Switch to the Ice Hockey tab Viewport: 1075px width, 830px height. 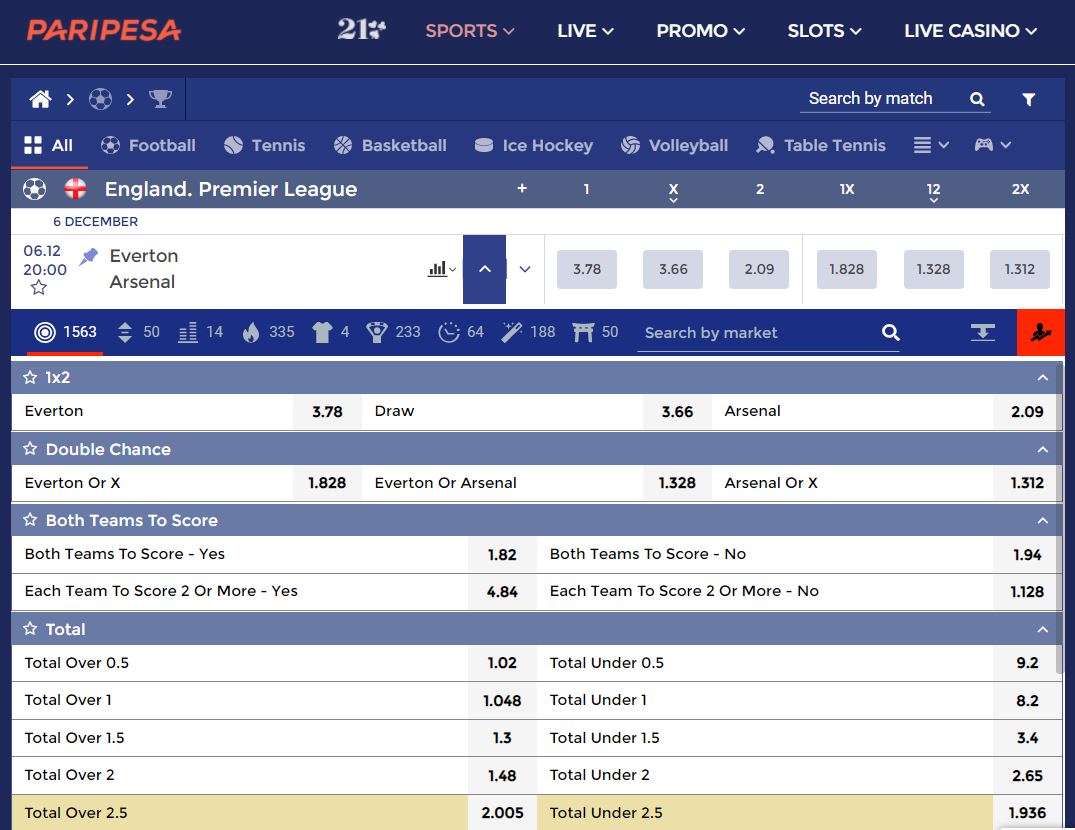[533, 145]
